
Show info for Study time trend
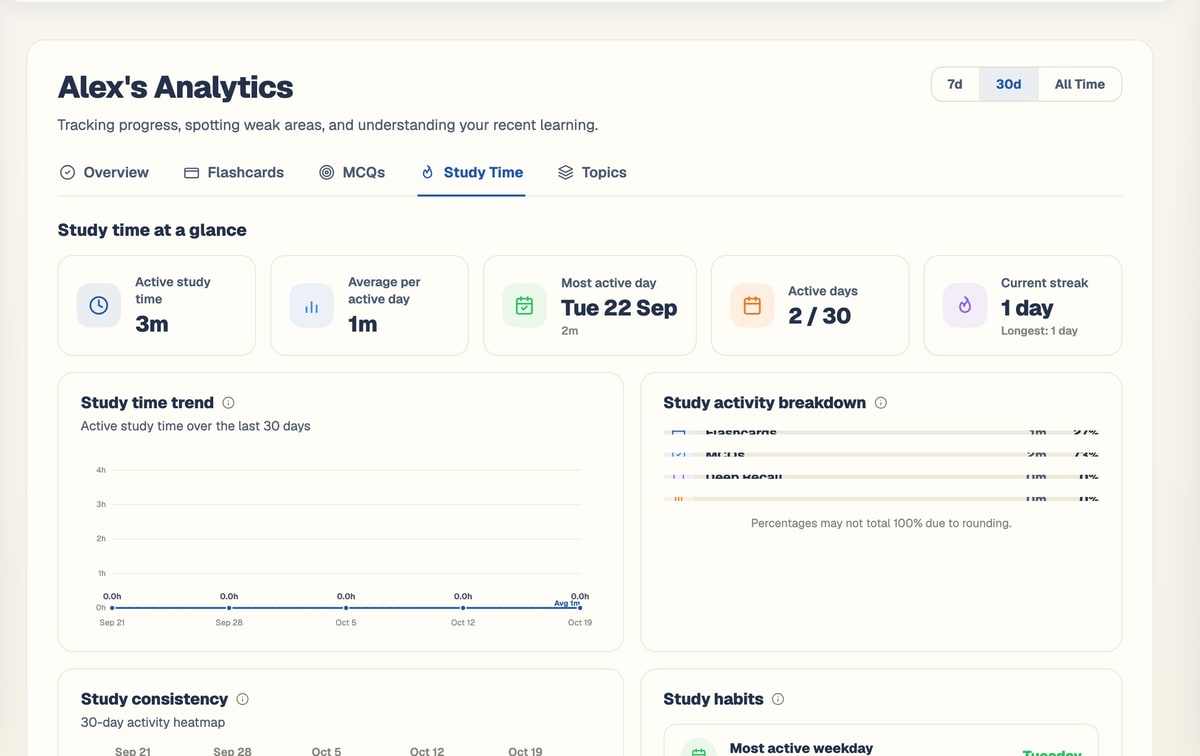tap(228, 403)
